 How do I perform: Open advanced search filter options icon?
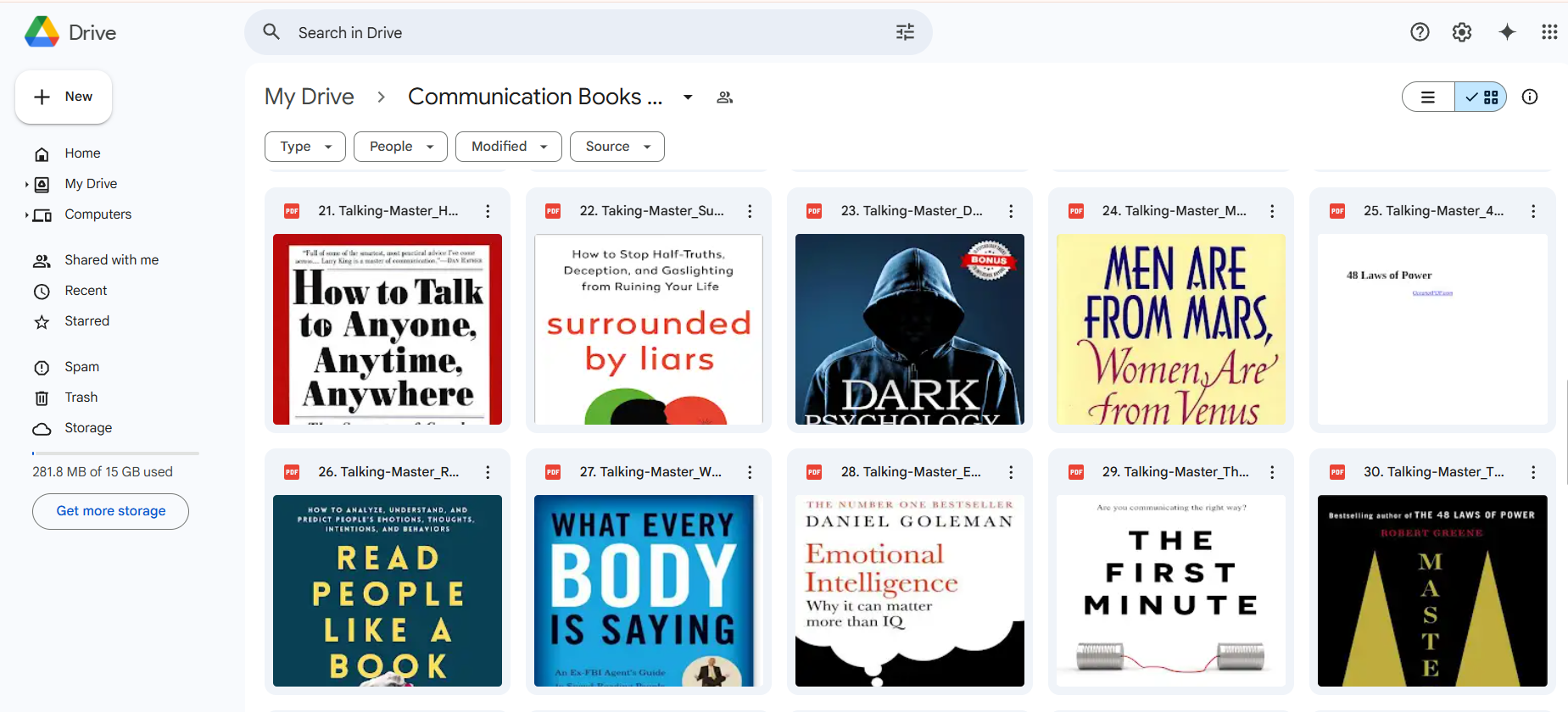click(905, 32)
